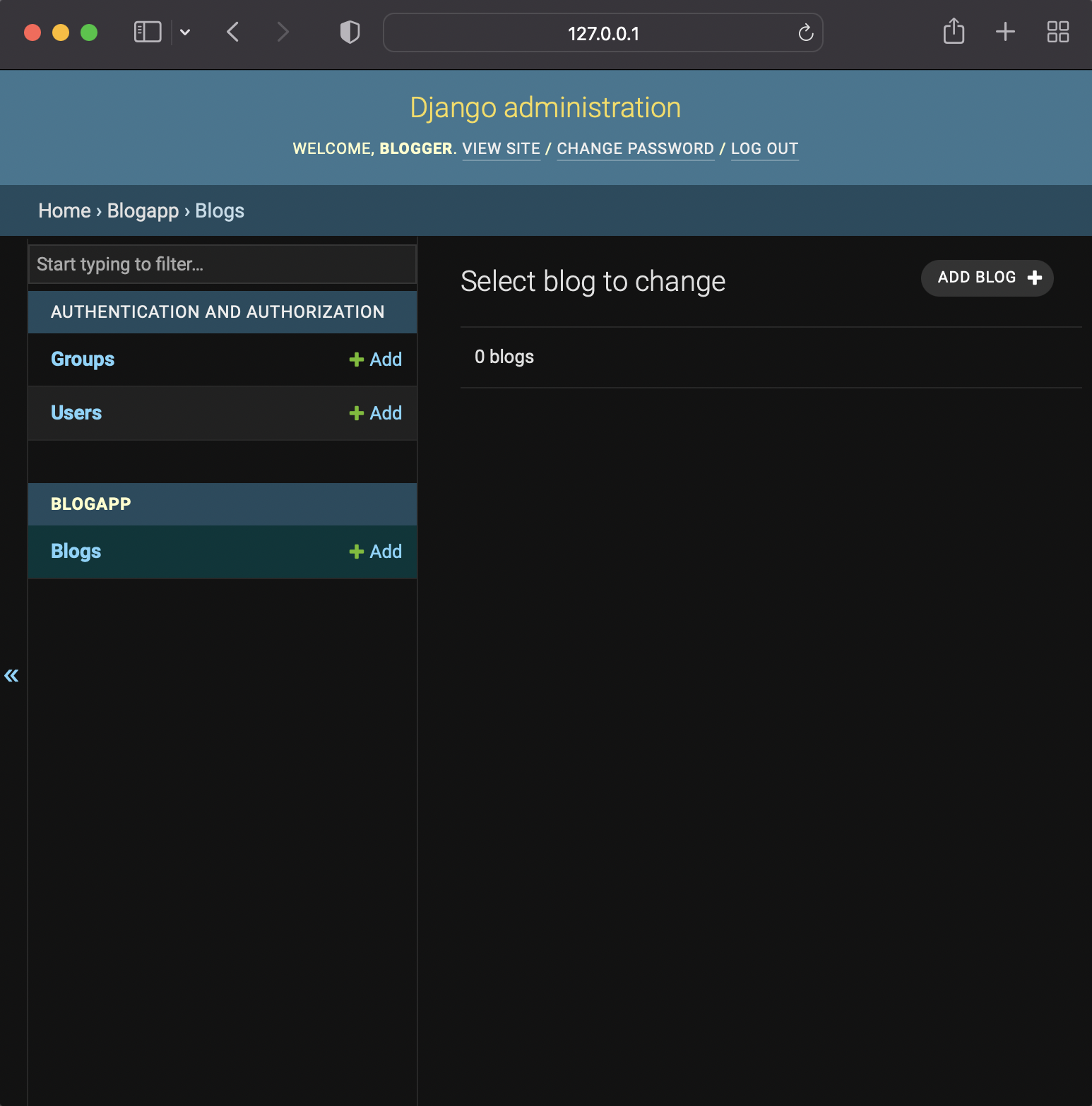Collapse navigation sidebar with double-chevron
Image resolution: width=1092 pixels, height=1106 pixels.
click(11, 675)
